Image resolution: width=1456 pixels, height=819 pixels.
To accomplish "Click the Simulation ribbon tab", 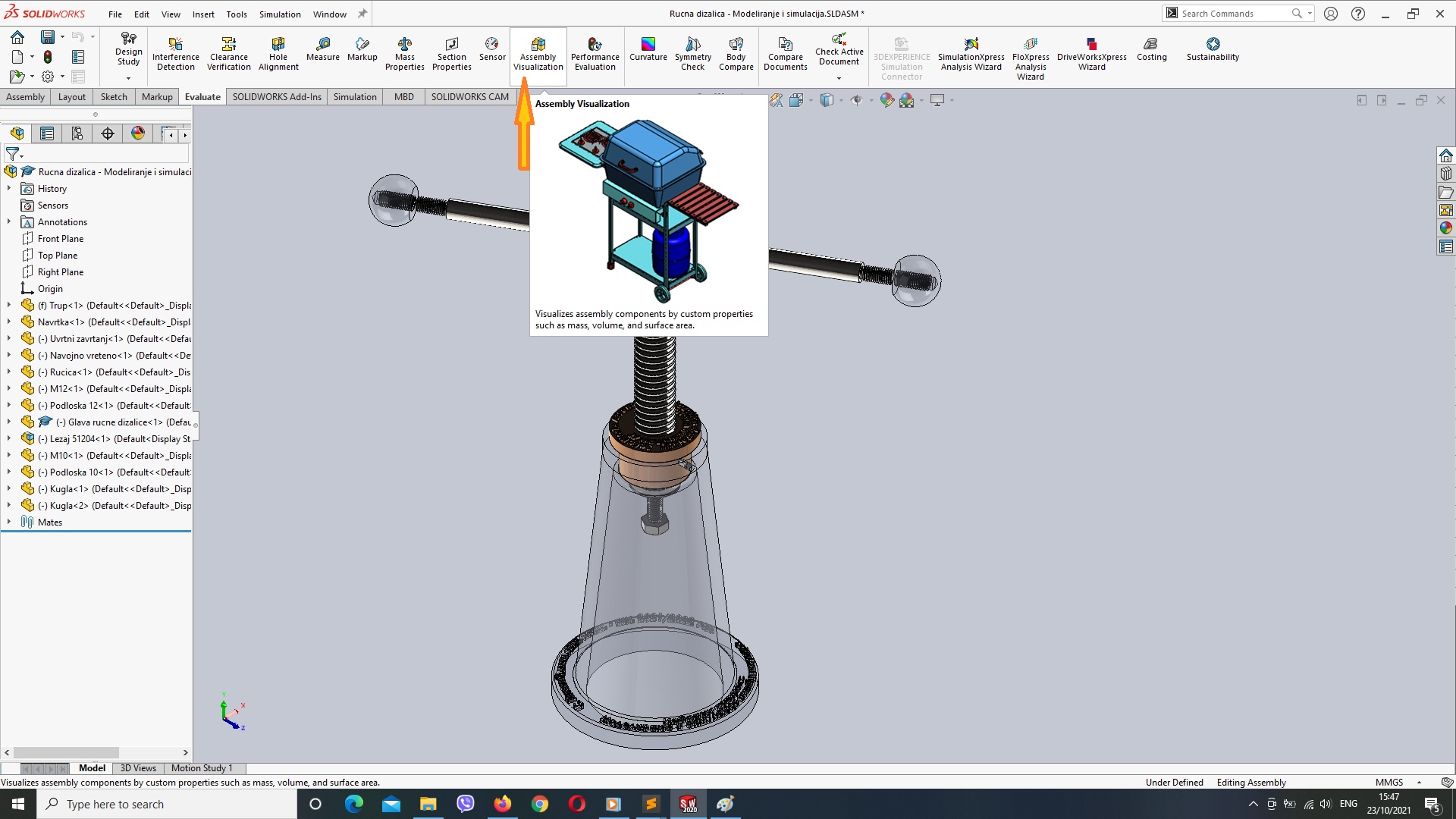I will (354, 96).
